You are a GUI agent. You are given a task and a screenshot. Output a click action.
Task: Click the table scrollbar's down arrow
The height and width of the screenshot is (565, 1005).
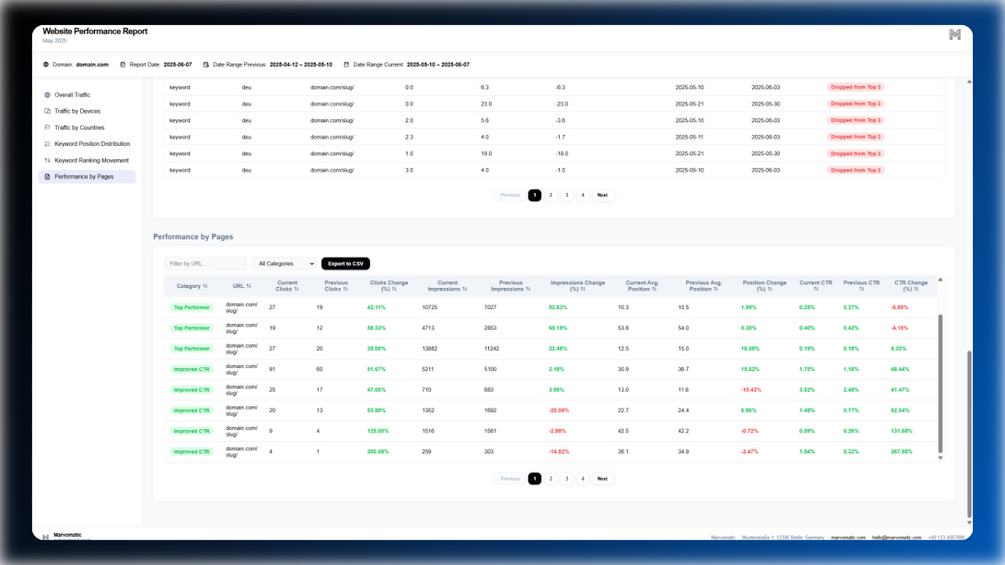click(x=940, y=458)
